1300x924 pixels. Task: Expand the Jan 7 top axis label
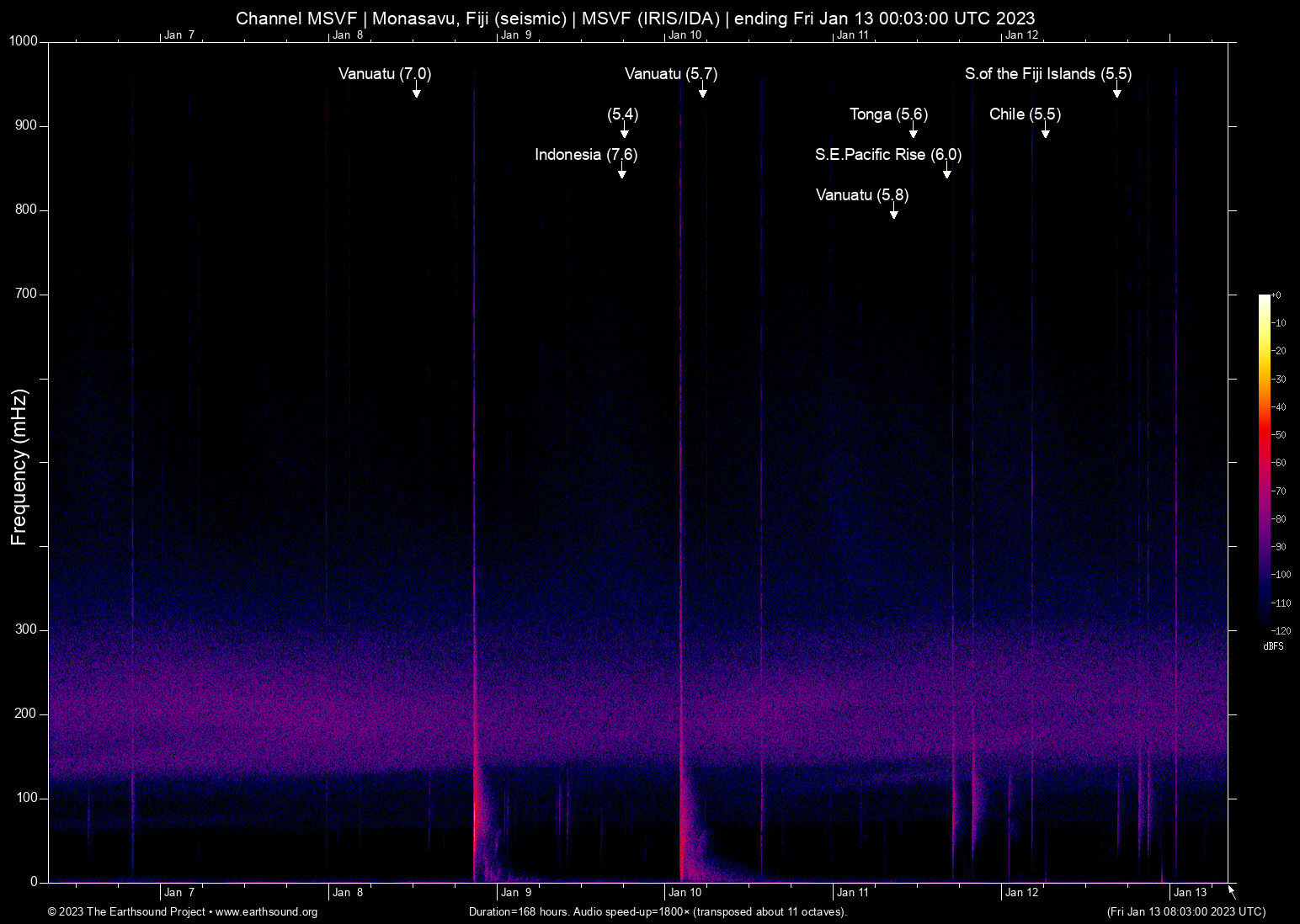(179, 35)
